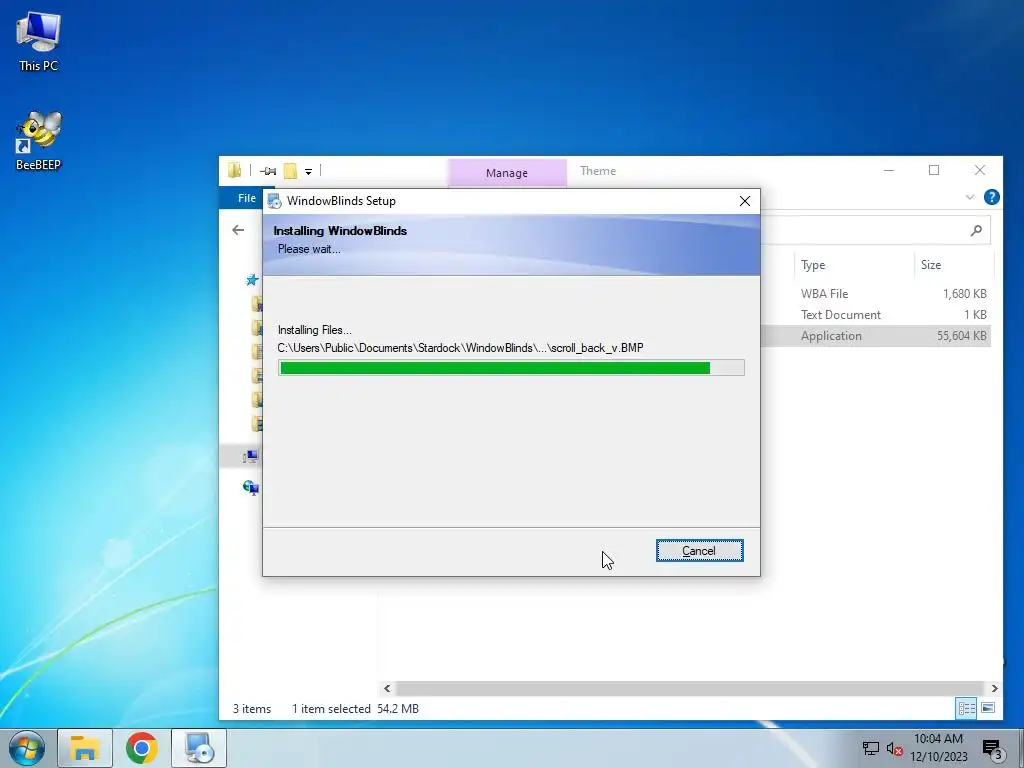Screen dimensions: 1024x768
Task: Close the WindowBlinds Setup dialog
Action: [744, 201]
